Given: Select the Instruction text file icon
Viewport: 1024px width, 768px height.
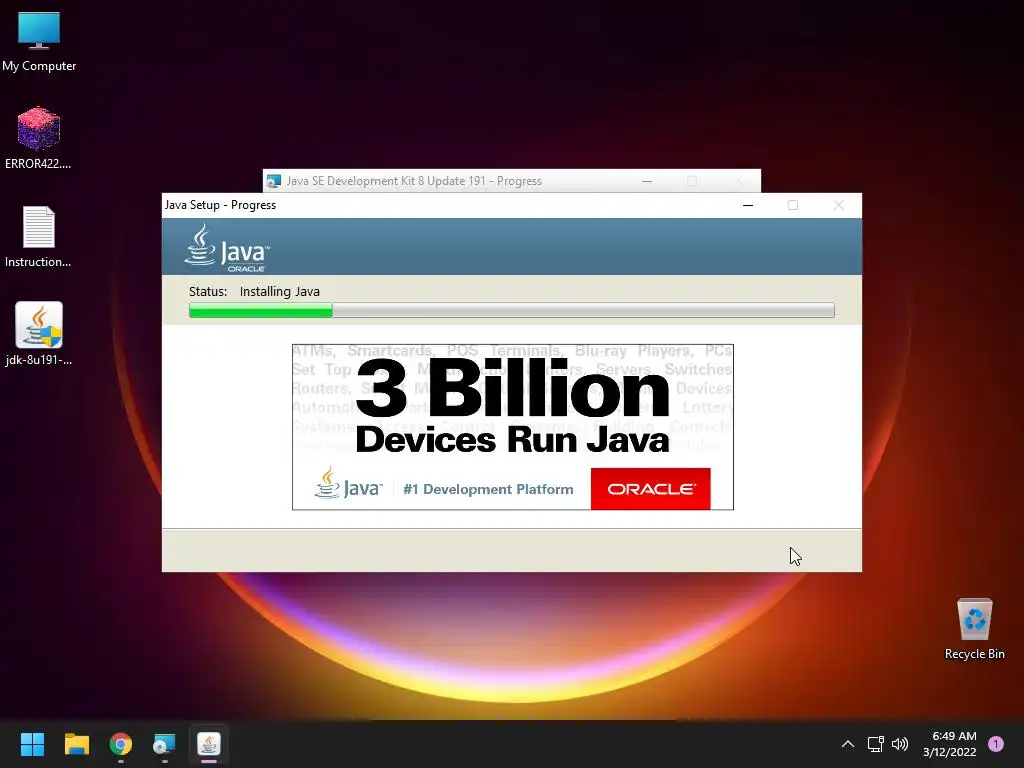Looking at the screenshot, I should (39, 236).
